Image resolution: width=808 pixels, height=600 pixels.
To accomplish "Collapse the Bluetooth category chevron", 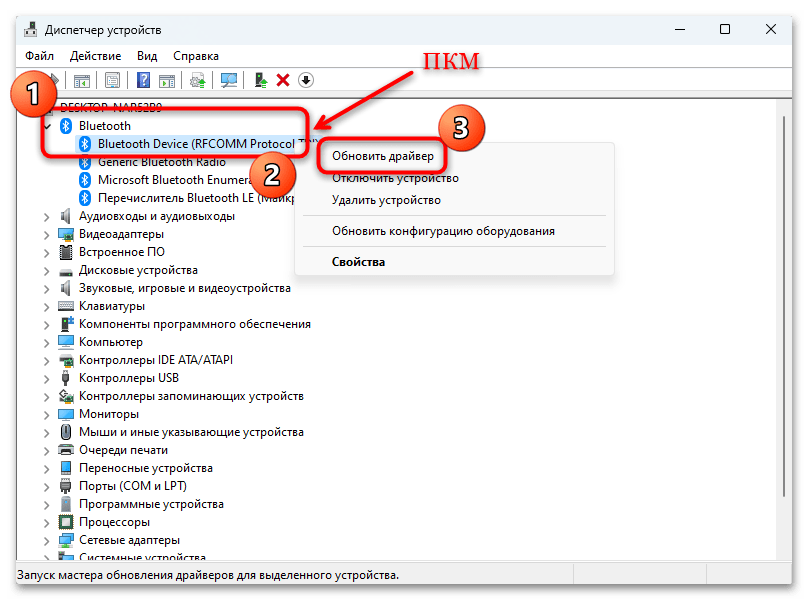I will 47,126.
